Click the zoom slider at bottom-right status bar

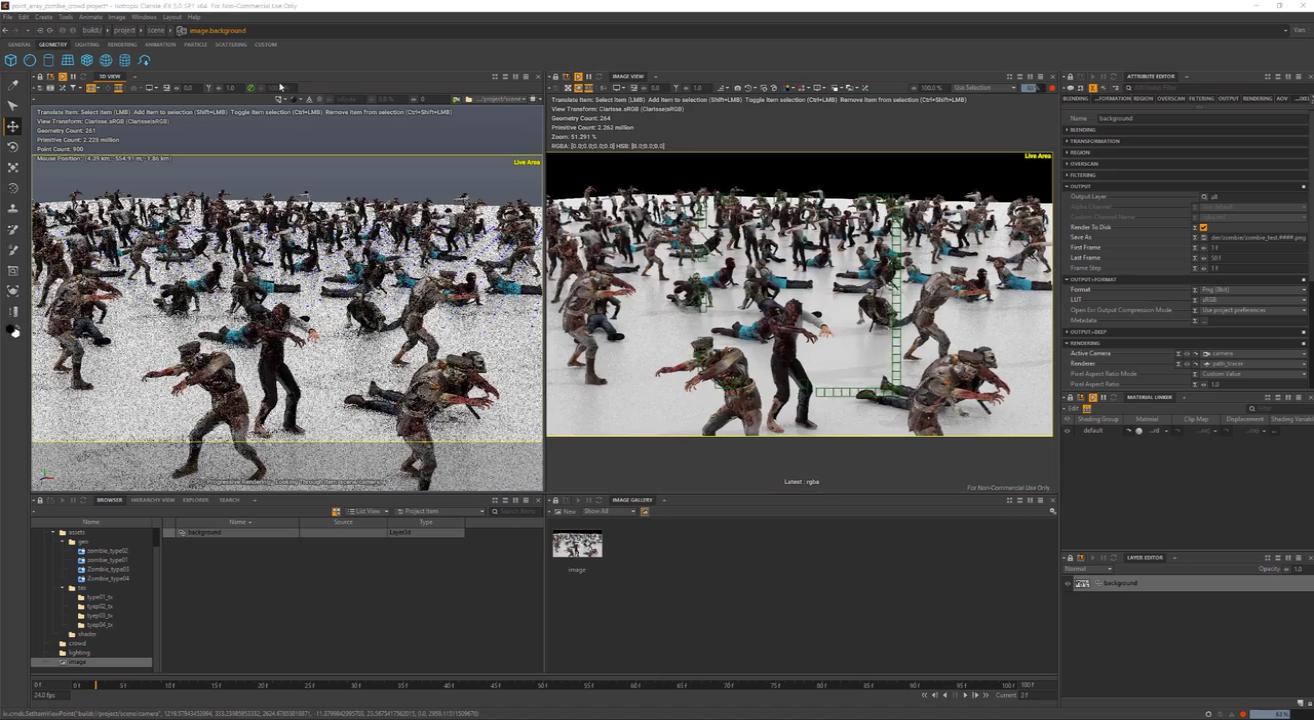point(1271,714)
